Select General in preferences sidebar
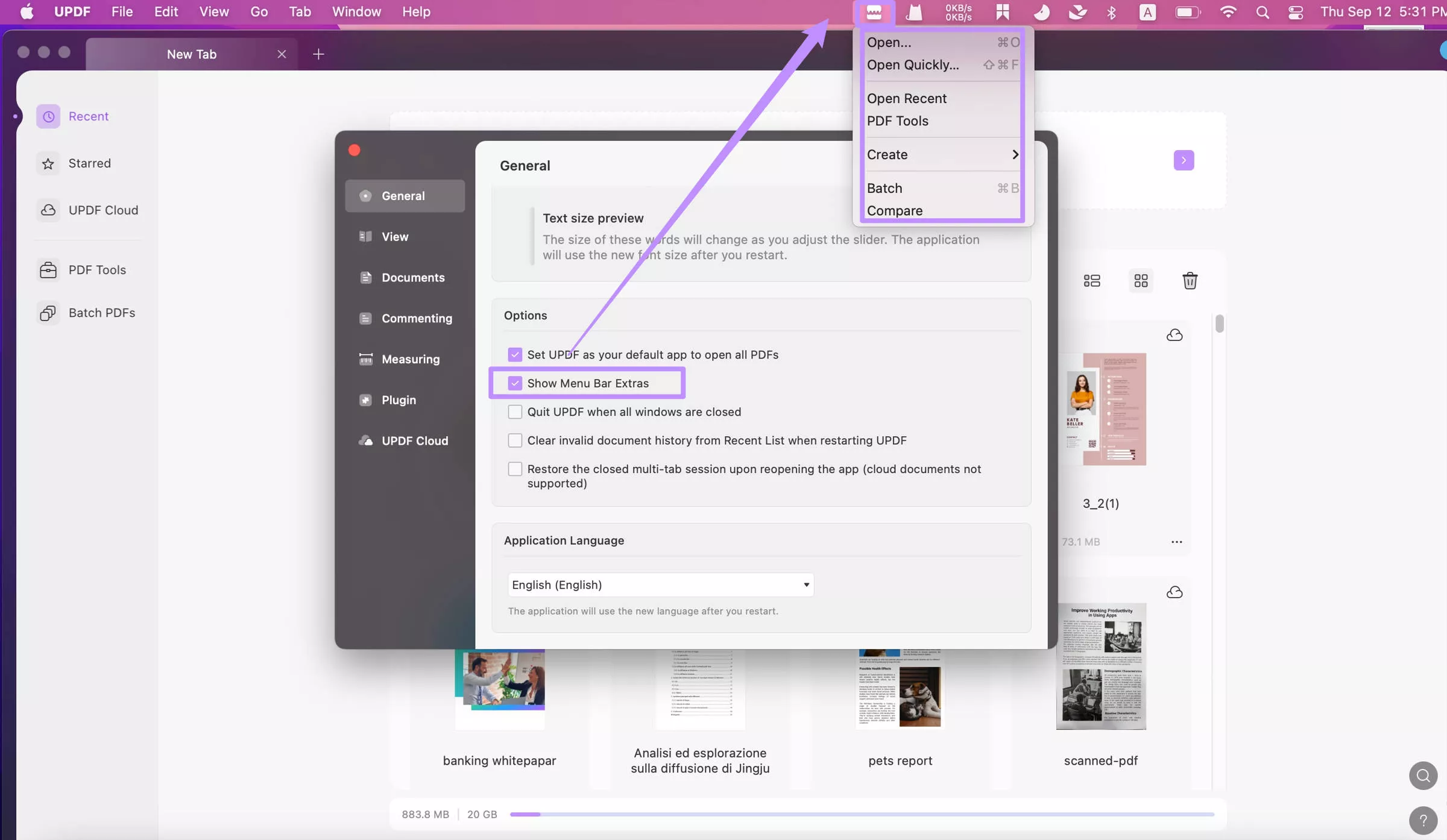 point(405,196)
